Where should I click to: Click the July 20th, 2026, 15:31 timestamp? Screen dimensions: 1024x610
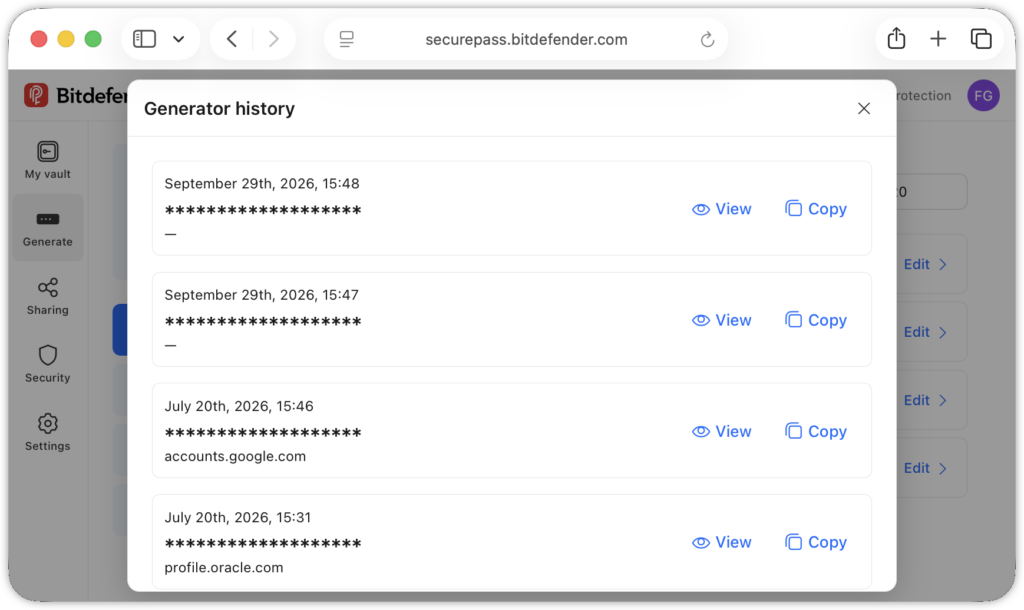point(238,517)
